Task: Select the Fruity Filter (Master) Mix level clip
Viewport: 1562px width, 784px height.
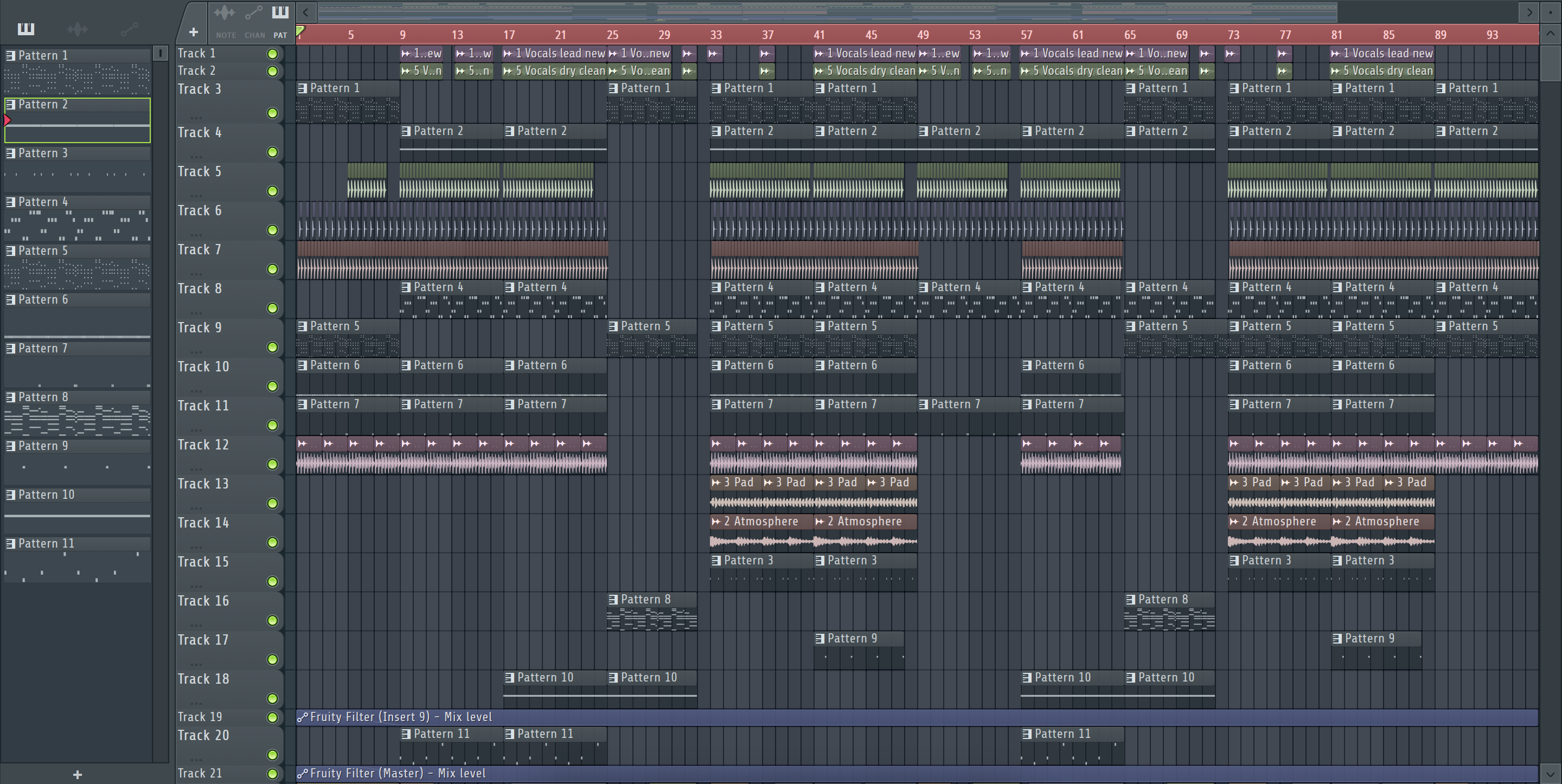Action: coord(917,774)
